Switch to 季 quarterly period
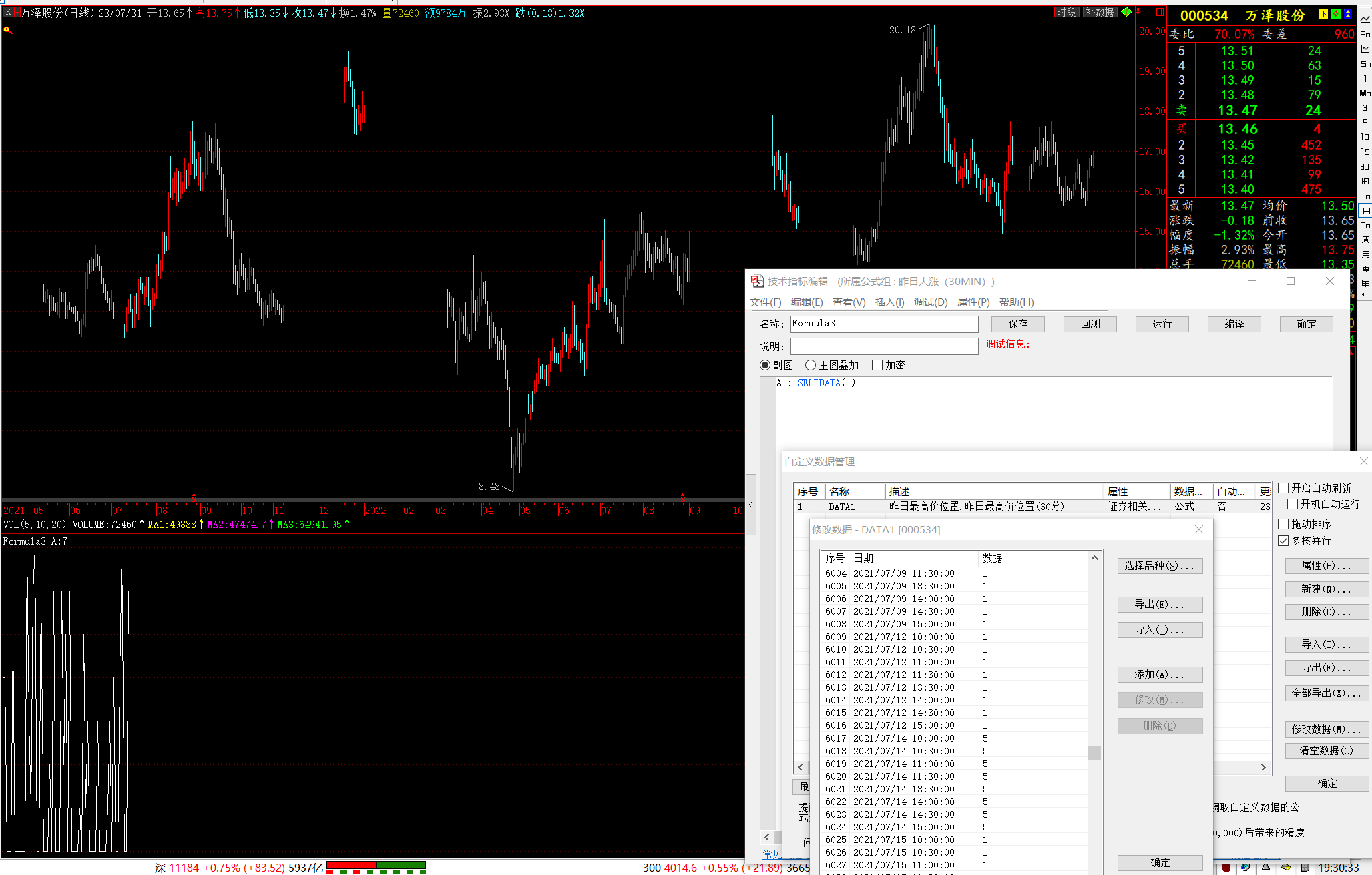 [x=1365, y=269]
